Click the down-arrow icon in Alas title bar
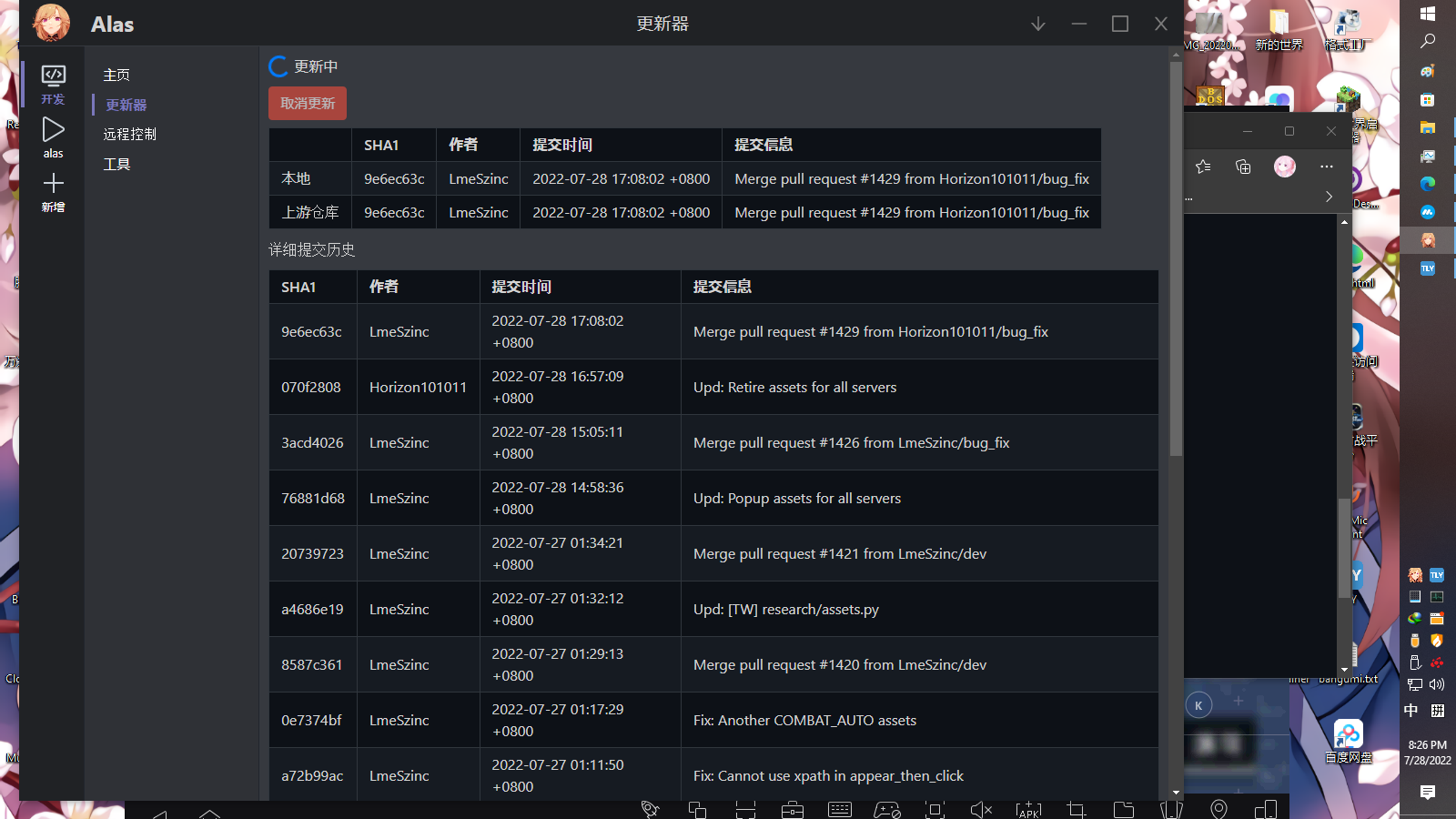1456x819 pixels. tap(1038, 25)
